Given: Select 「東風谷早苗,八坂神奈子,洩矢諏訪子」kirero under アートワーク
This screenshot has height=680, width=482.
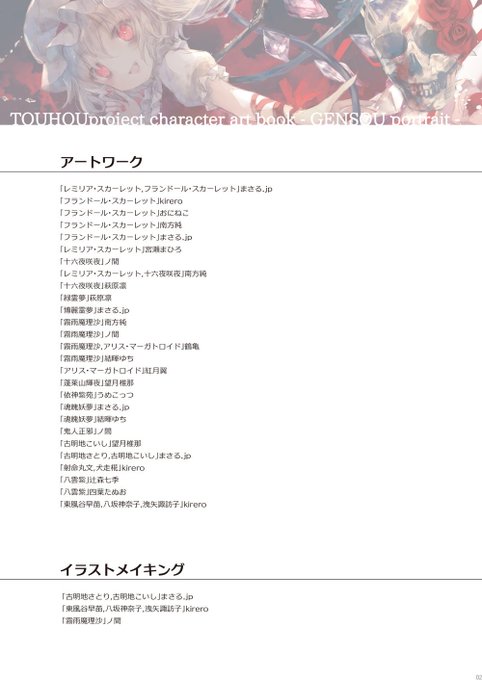Looking at the screenshot, I should 133,504.
